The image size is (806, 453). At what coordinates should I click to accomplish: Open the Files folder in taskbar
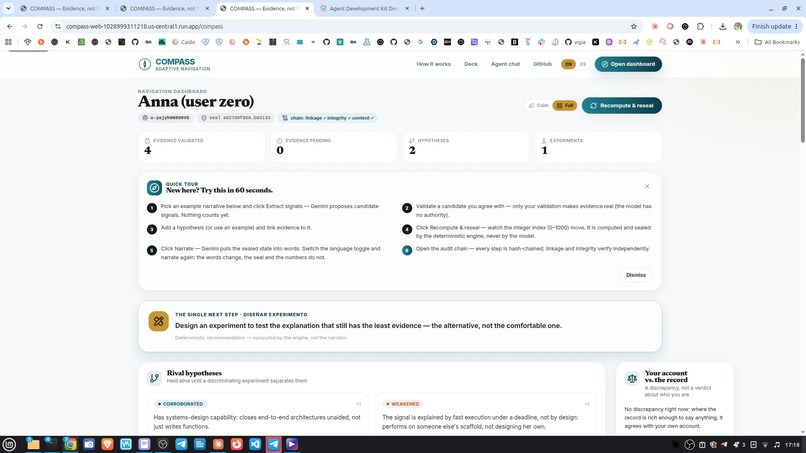coord(33,444)
